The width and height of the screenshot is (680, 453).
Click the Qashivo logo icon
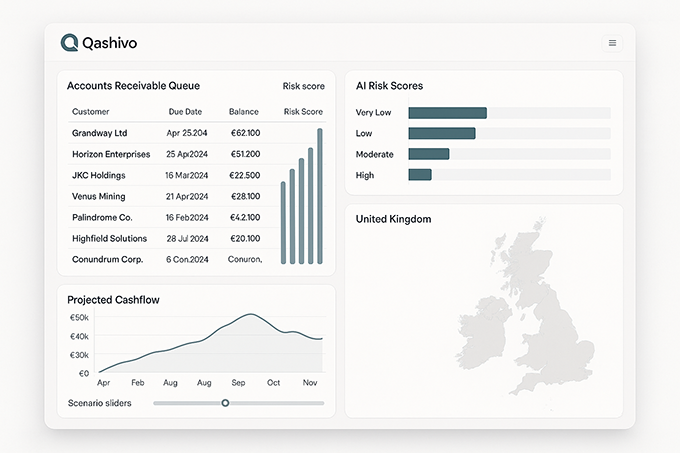click(x=69, y=42)
